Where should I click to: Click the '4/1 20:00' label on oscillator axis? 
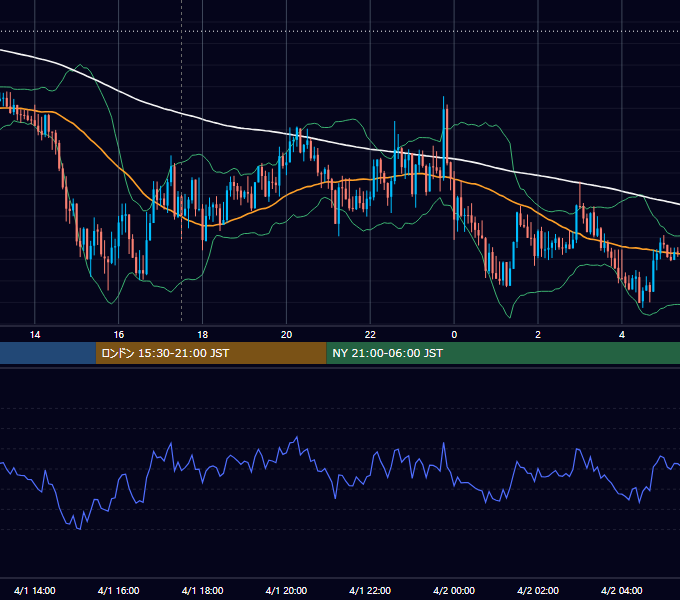pos(286,590)
